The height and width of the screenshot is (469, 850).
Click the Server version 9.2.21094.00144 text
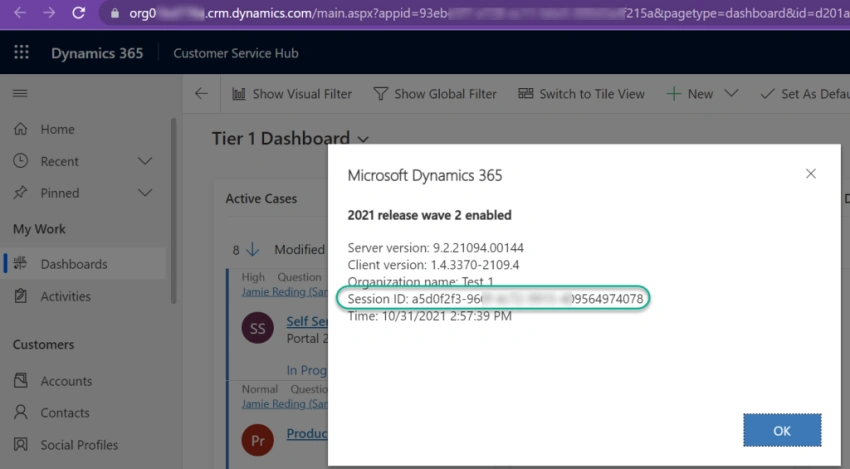(435, 248)
